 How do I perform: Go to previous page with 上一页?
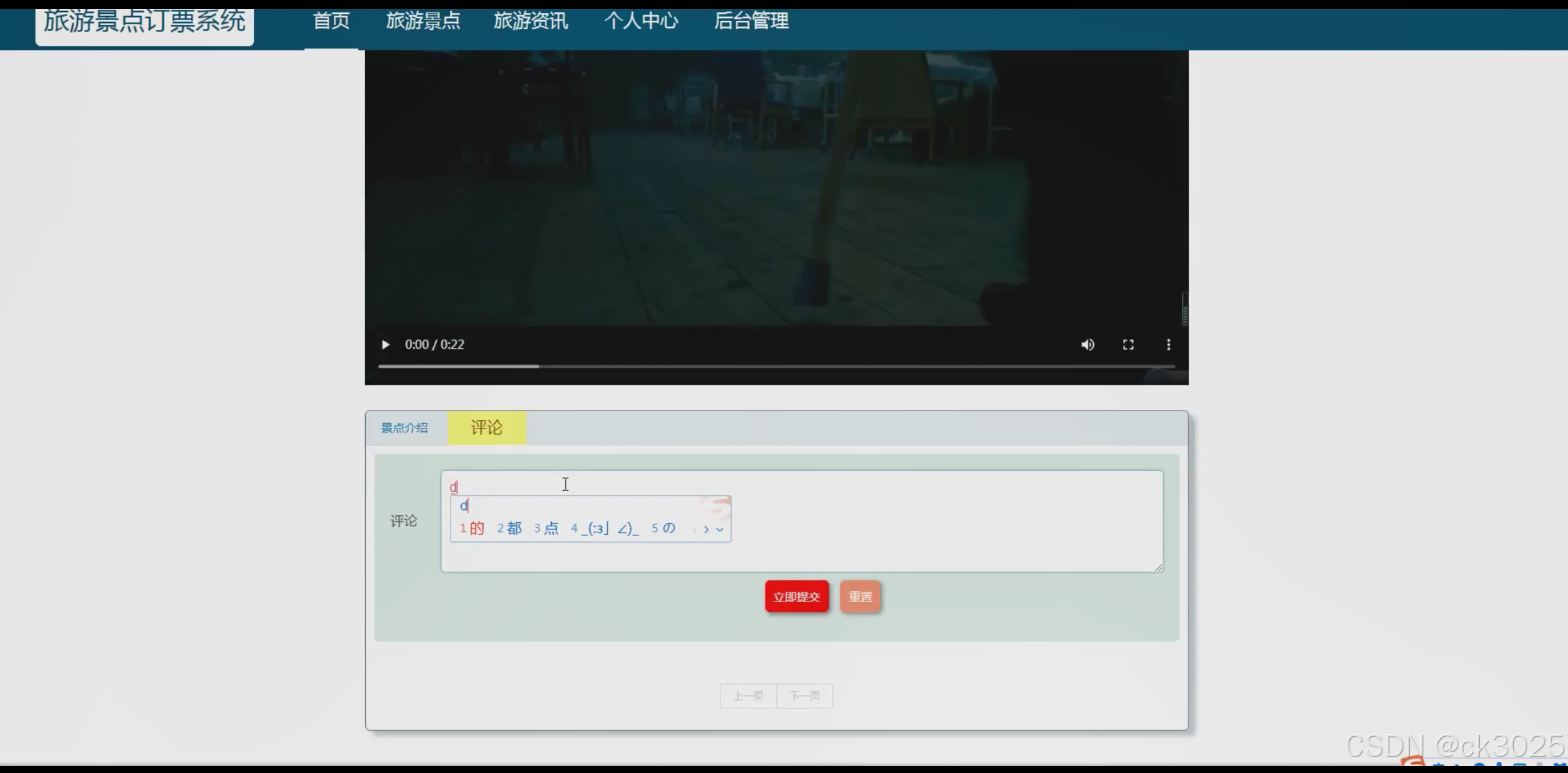coord(748,696)
